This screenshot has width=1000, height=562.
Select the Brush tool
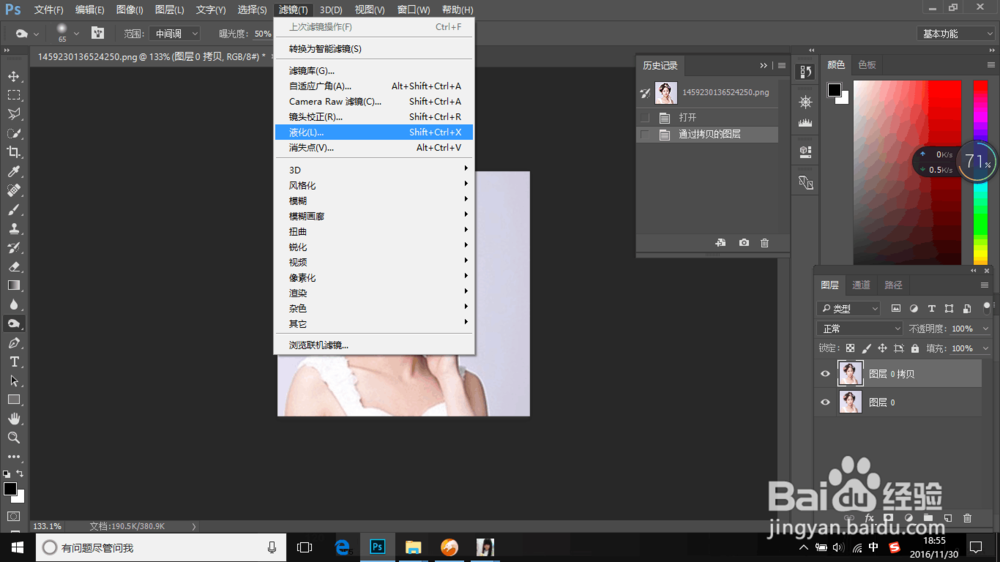pyautogui.click(x=13, y=209)
